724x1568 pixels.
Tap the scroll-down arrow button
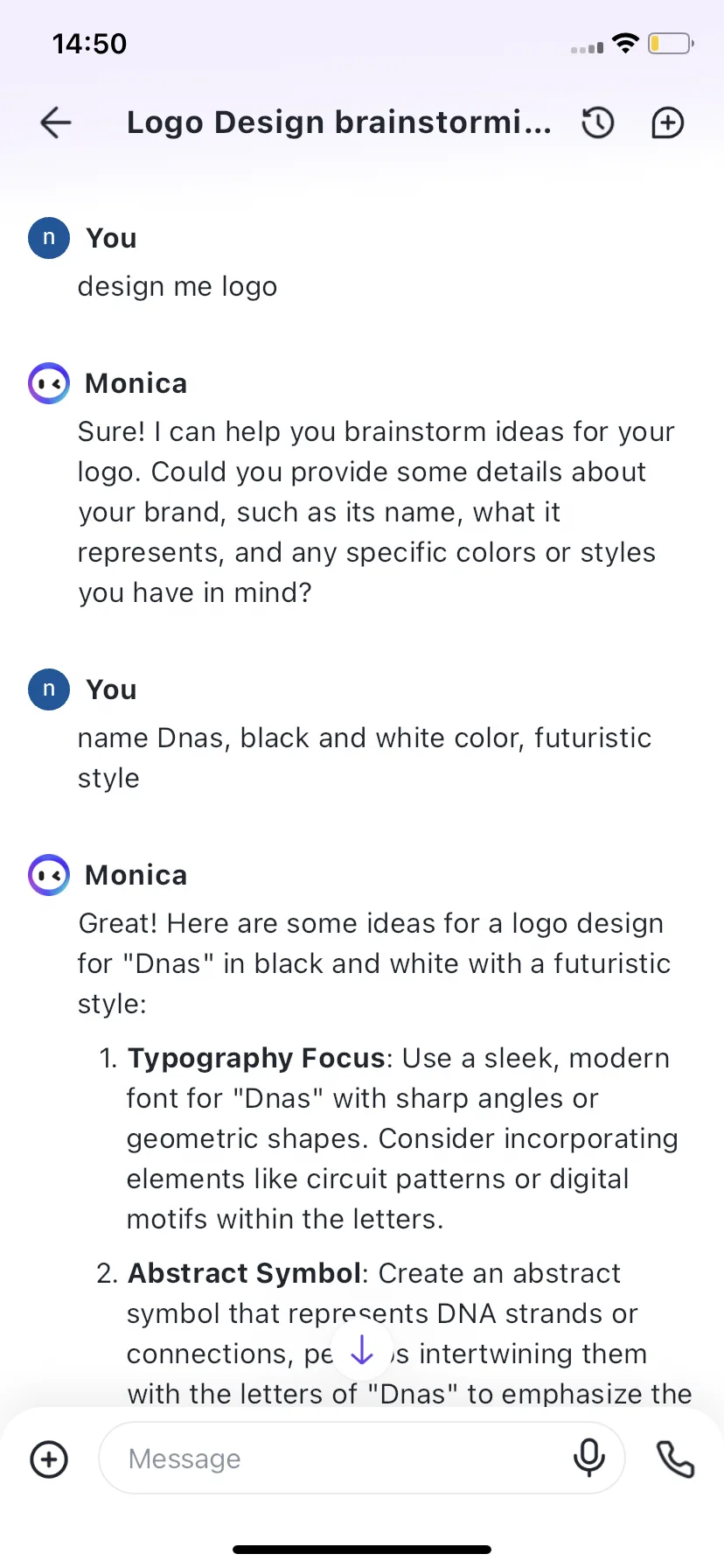(x=362, y=1351)
